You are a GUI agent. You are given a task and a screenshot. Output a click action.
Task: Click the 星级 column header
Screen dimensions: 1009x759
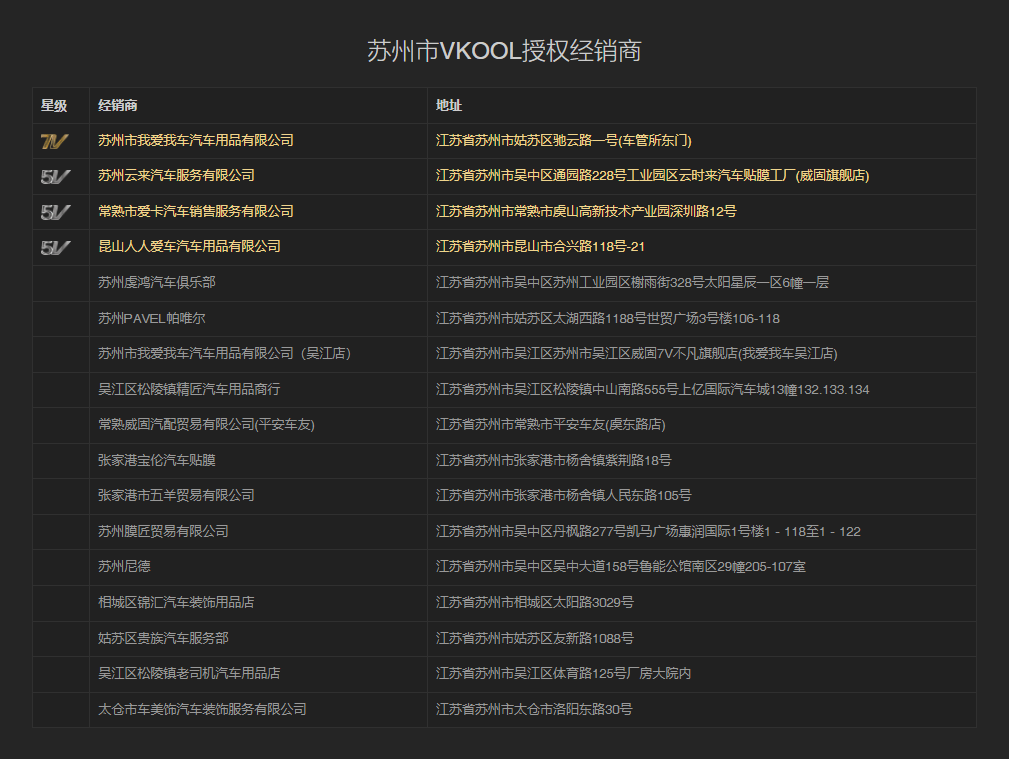click(x=54, y=105)
